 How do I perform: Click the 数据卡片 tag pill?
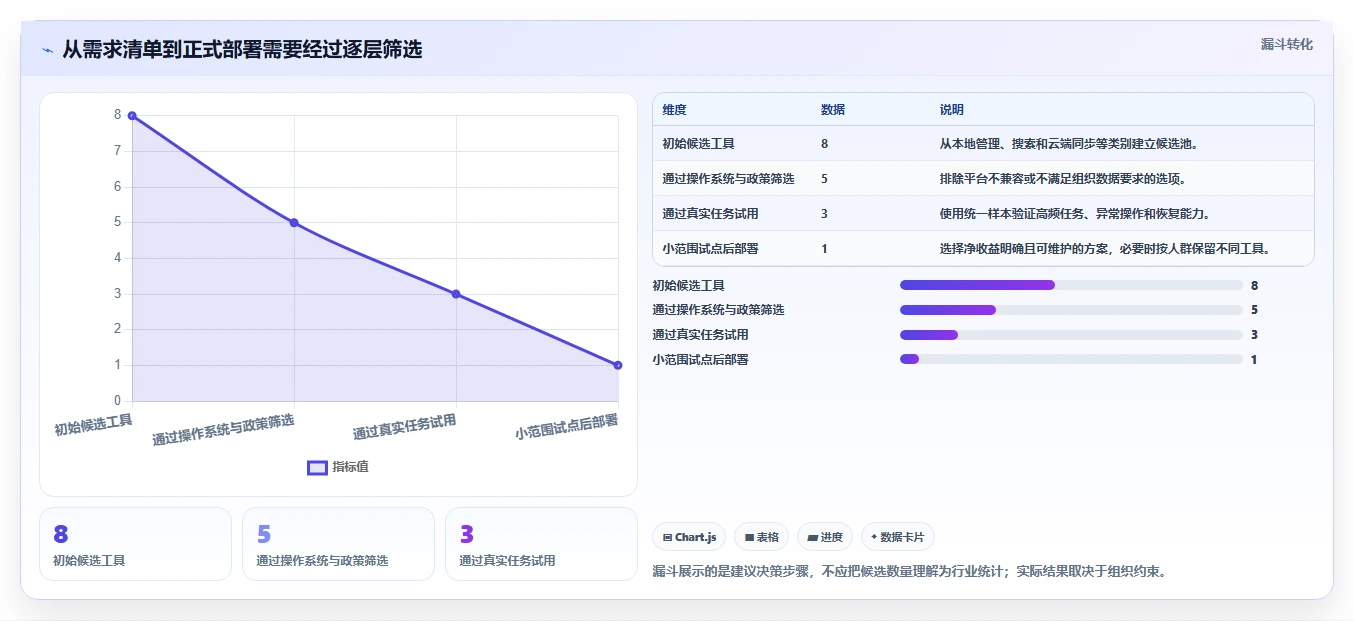(897, 537)
